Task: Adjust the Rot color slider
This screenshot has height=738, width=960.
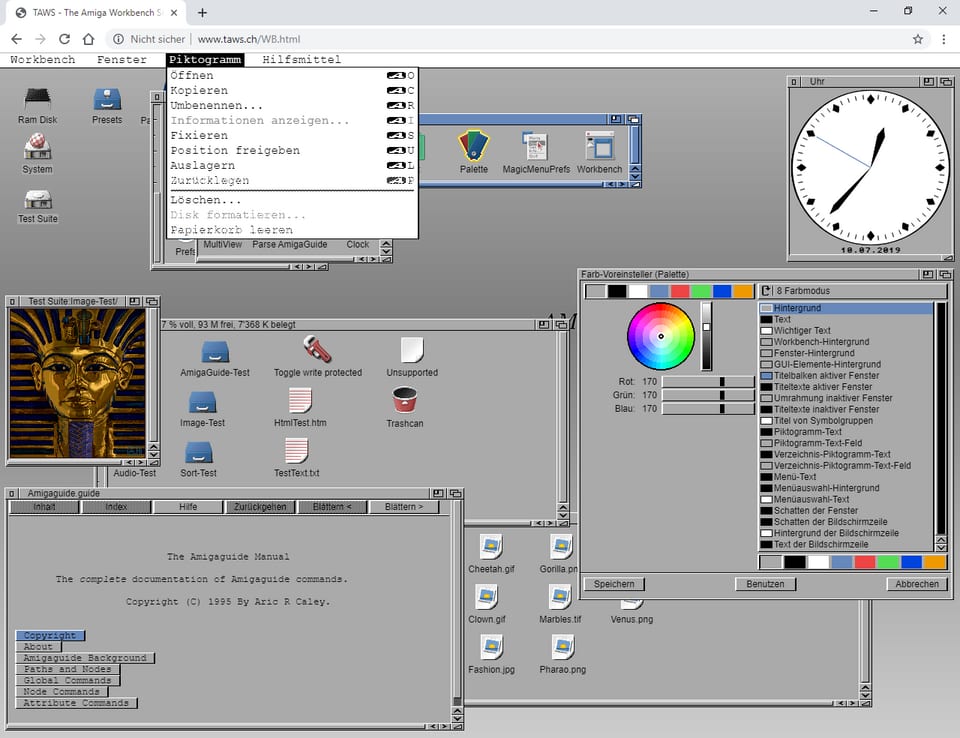Action: 708,382
